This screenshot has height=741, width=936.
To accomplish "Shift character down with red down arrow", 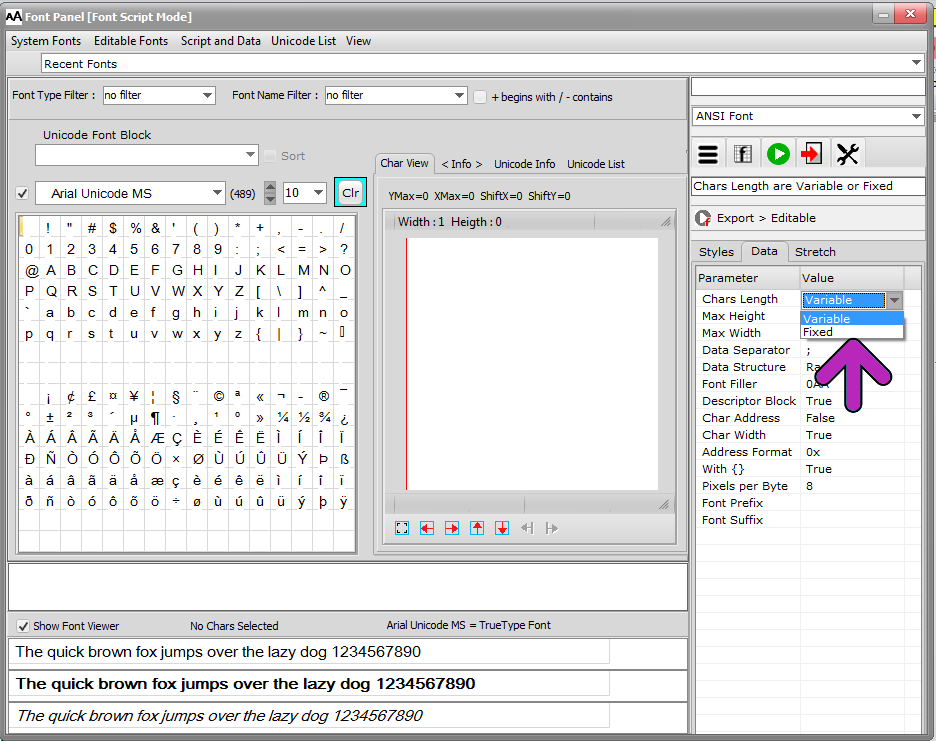I will pos(502,528).
